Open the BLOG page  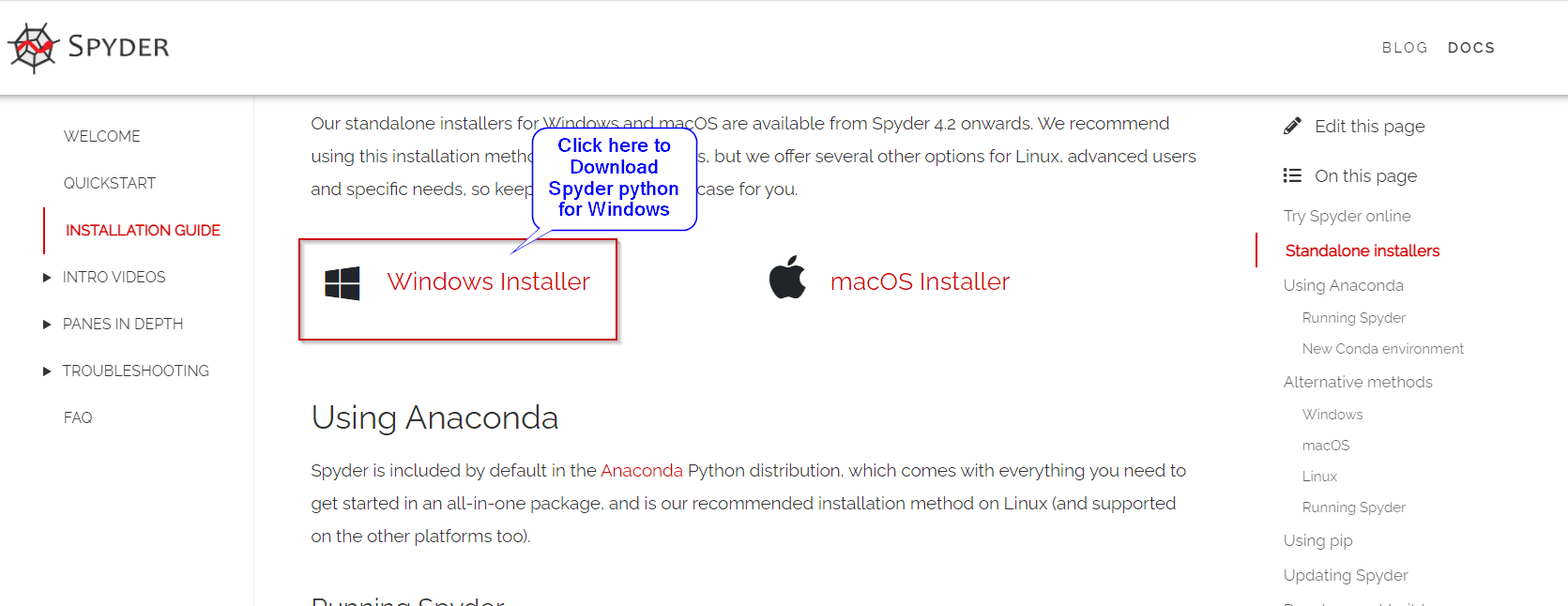pos(1404,47)
